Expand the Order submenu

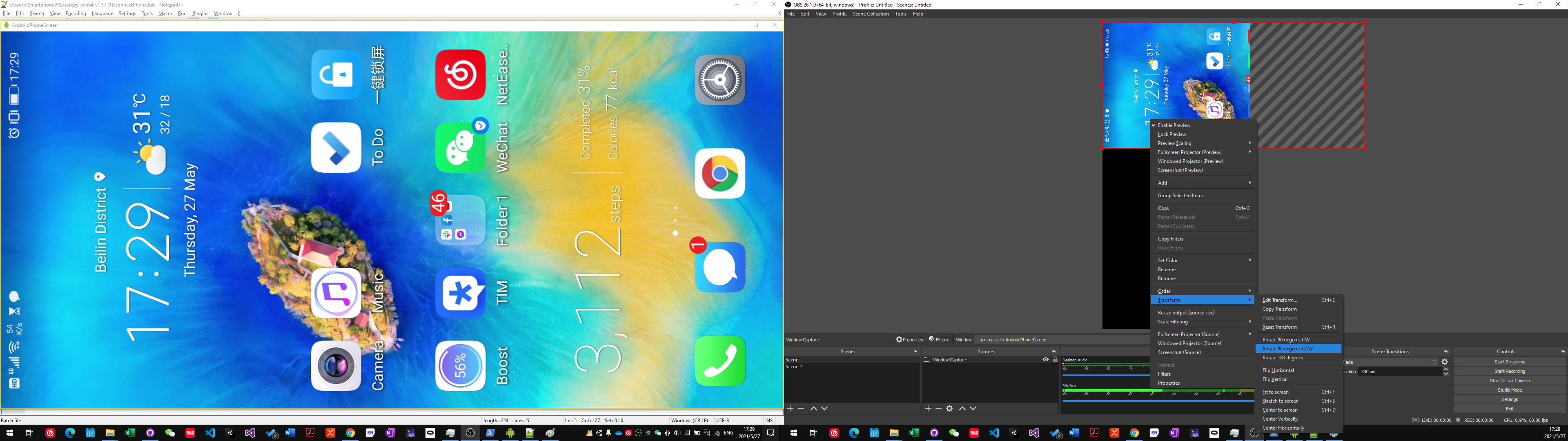(x=1203, y=291)
